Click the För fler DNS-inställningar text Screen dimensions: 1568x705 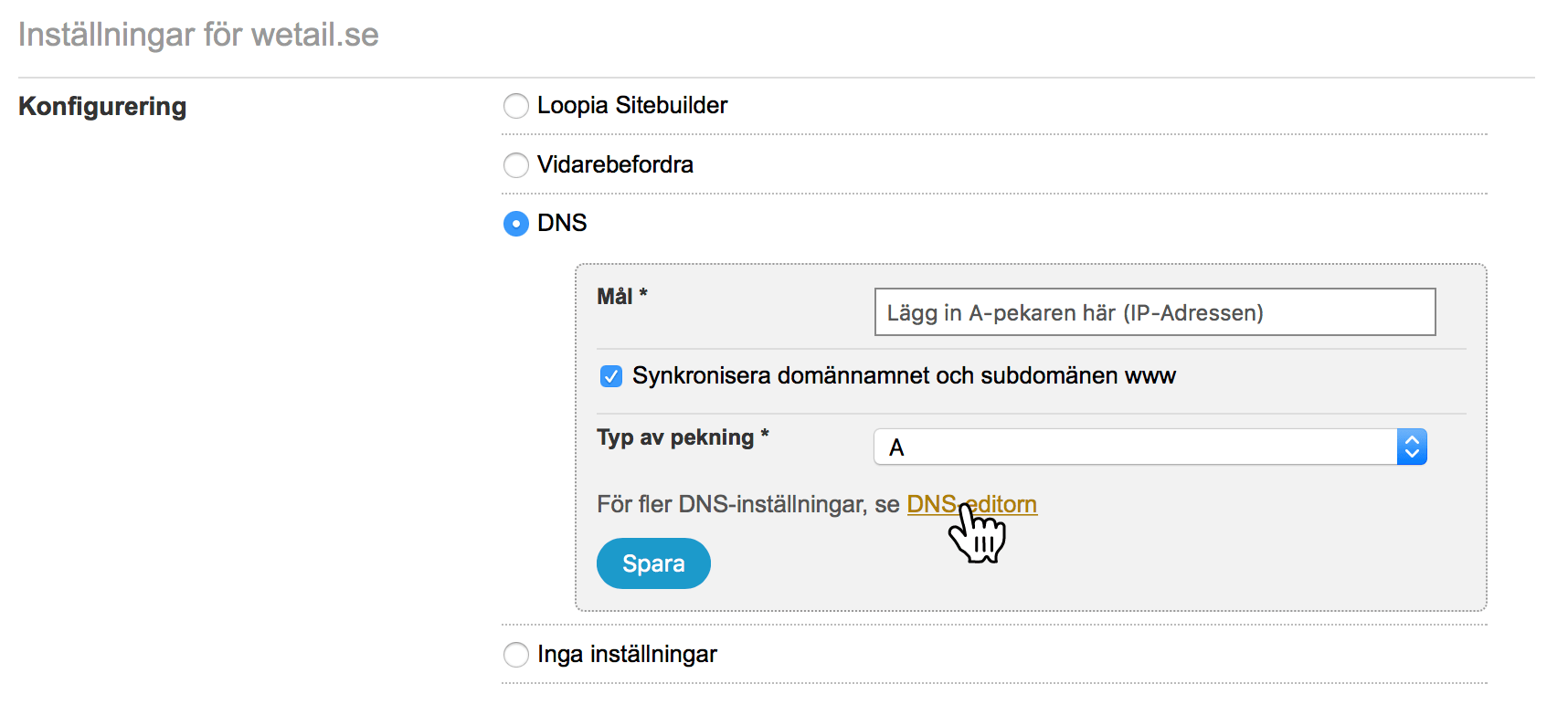(x=747, y=504)
